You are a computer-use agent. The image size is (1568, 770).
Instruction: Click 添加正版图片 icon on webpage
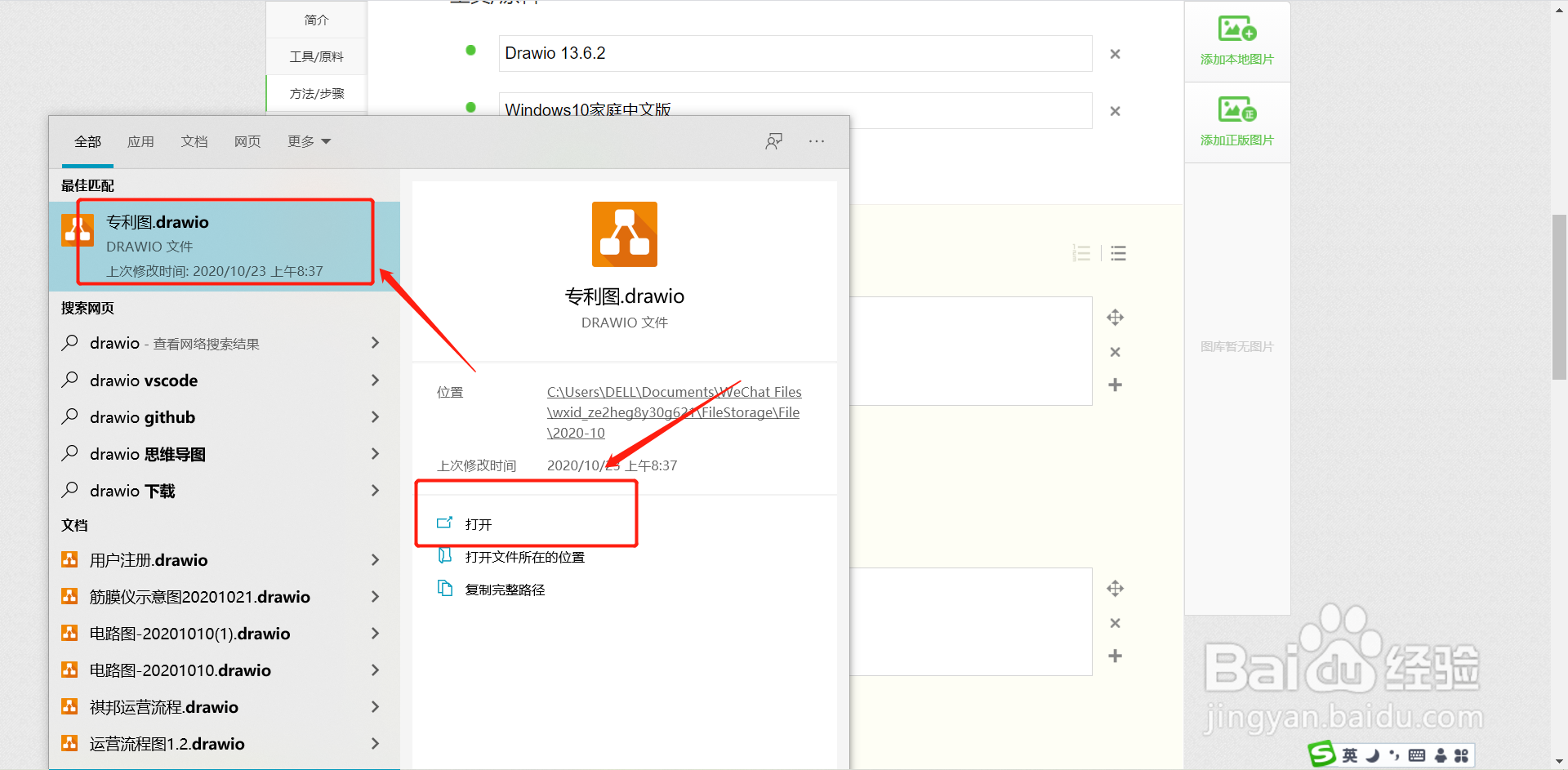click(1237, 109)
